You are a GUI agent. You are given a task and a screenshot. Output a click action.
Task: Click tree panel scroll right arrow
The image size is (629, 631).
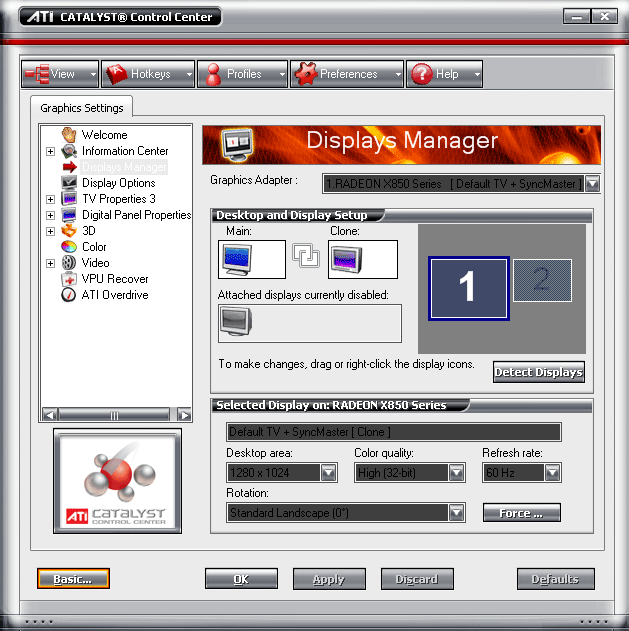pos(184,415)
